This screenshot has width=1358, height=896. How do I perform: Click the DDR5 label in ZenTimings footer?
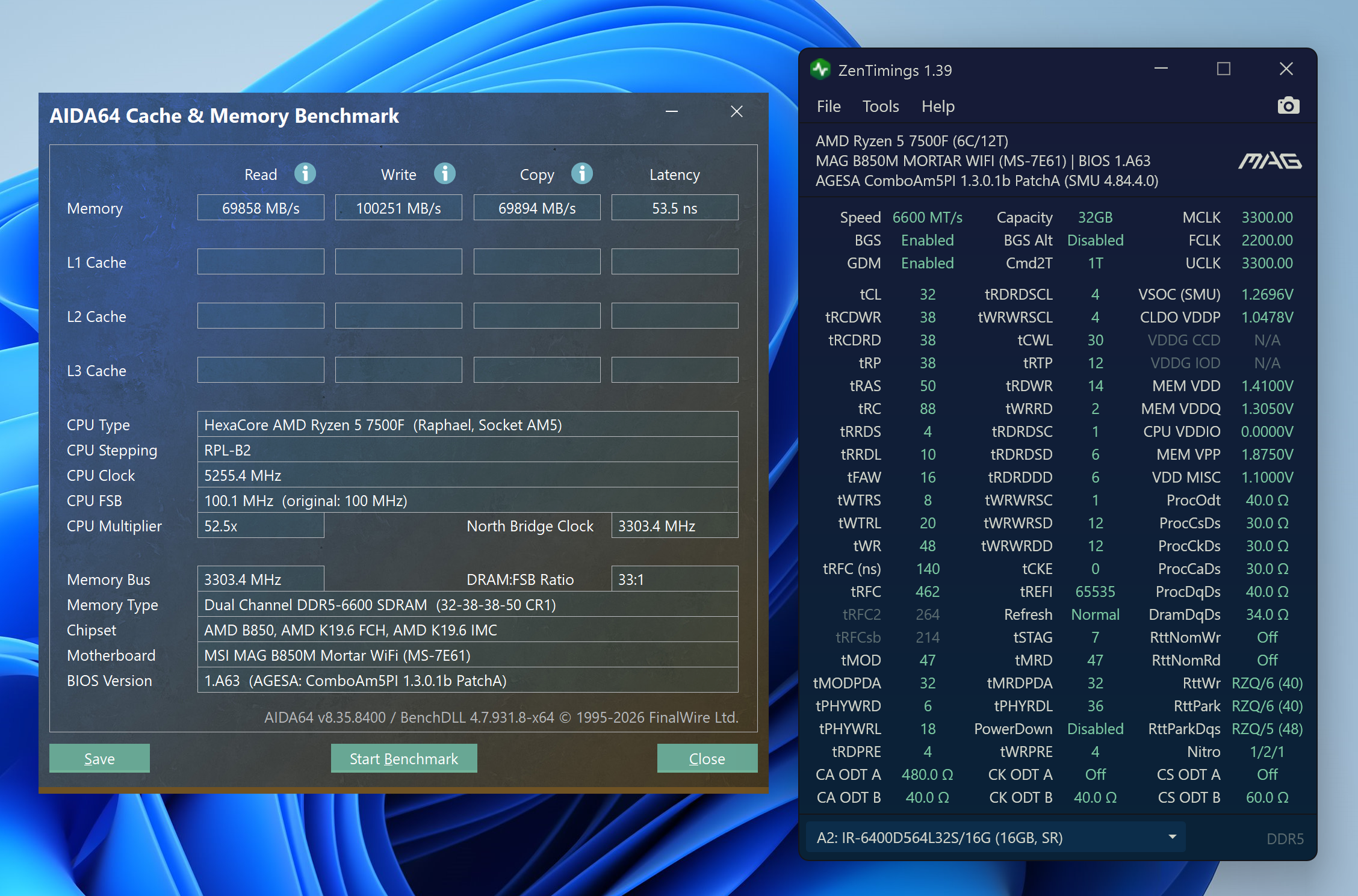pos(1285,839)
